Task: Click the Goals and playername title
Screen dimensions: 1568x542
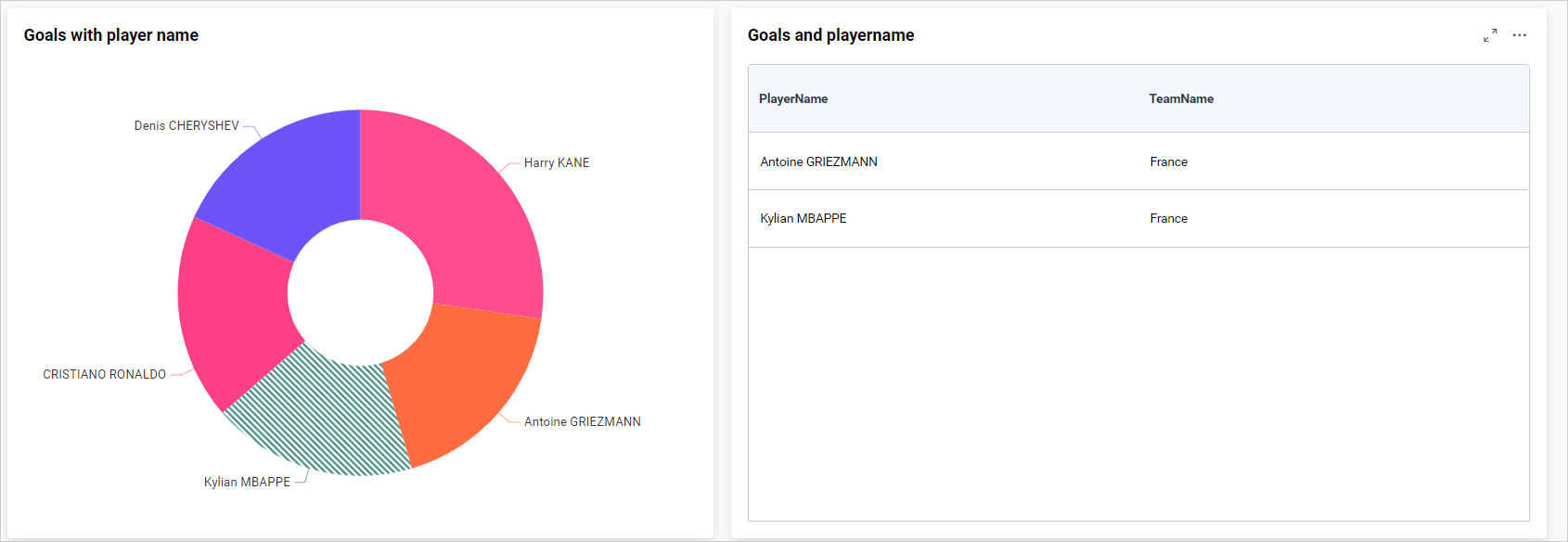Action: tap(831, 35)
